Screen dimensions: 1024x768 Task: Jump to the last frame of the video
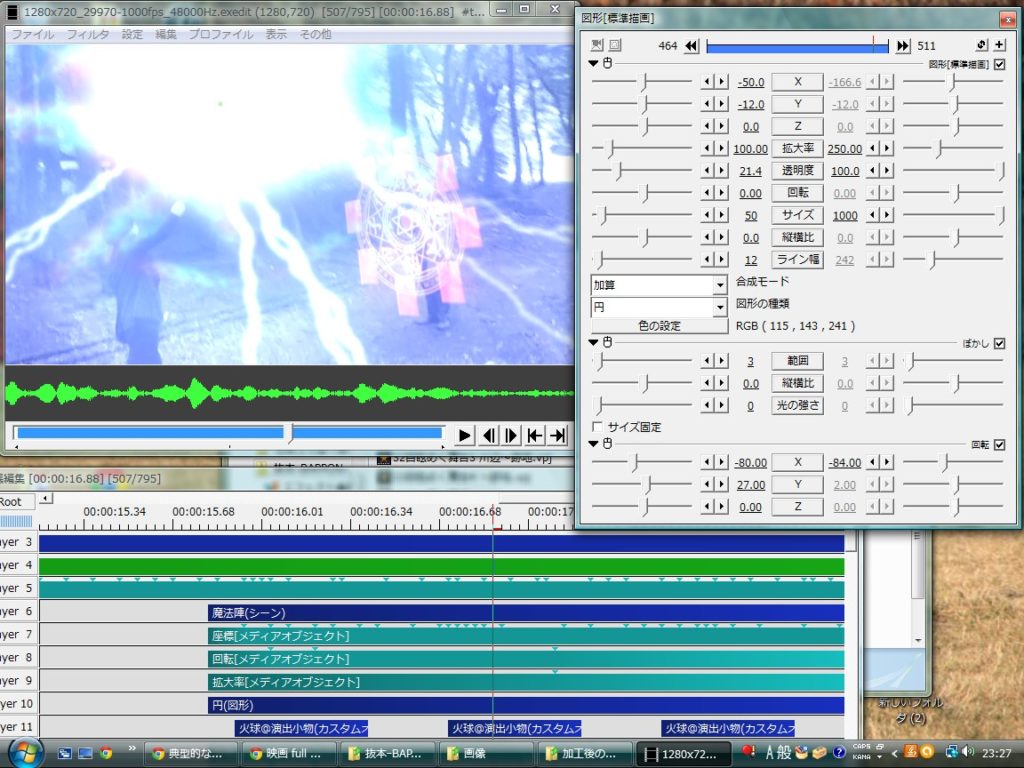pyautogui.click(x=558, y=435)
